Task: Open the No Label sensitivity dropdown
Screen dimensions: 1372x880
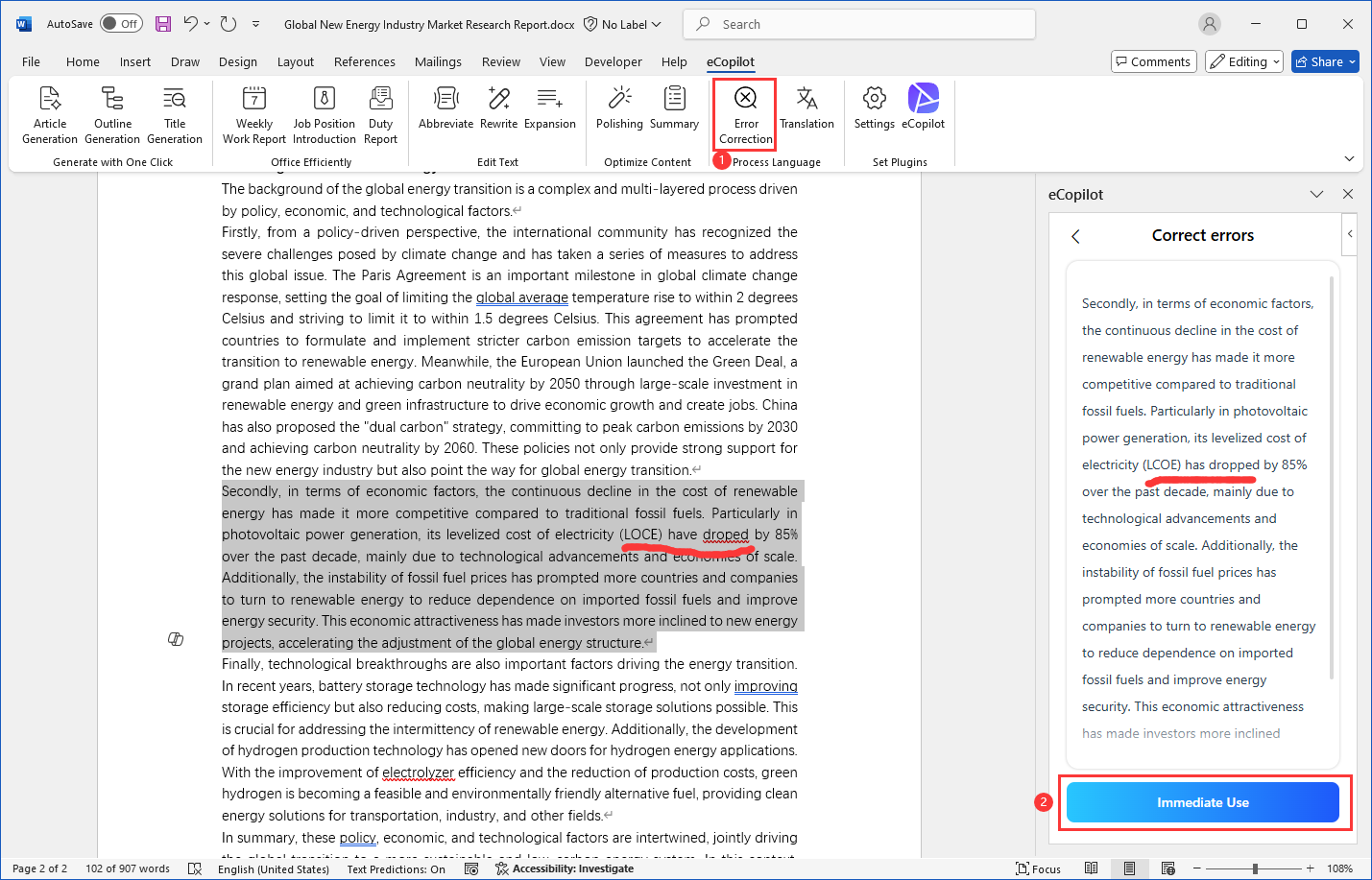Action: pyautogui.click(x=622, y=23)
